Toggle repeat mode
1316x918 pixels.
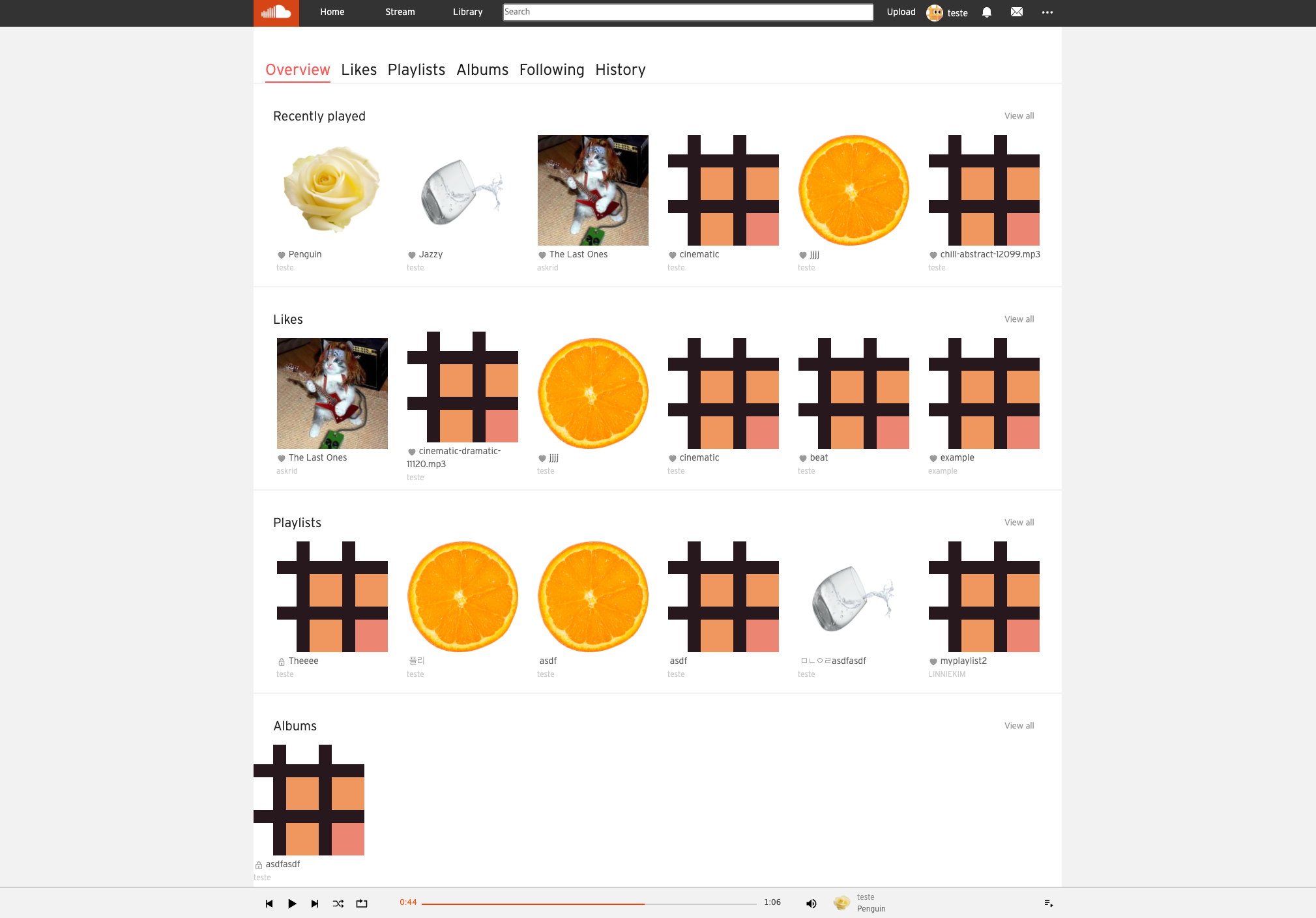click(362, 903)
